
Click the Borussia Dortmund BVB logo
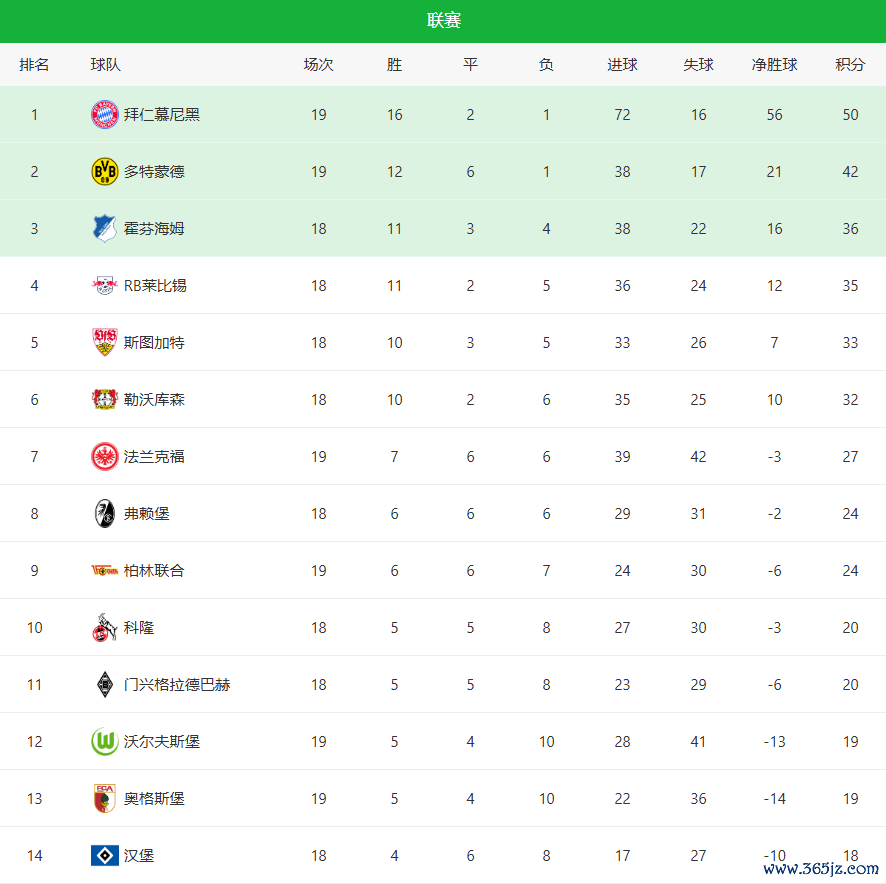tap(104, 172)
